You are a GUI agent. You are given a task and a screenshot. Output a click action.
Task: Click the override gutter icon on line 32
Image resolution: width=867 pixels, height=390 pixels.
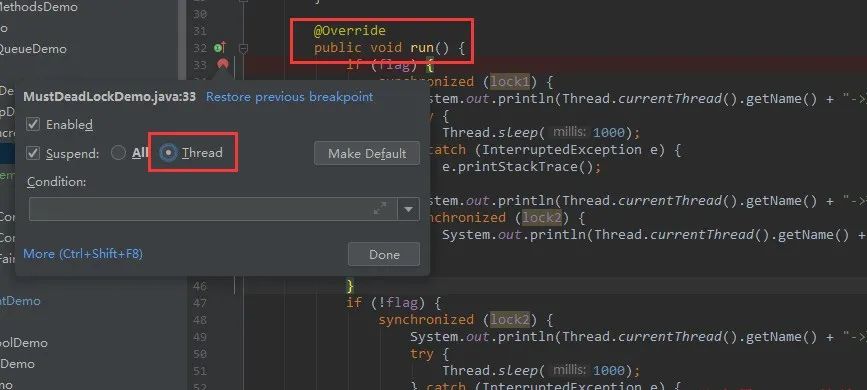[220, 48]
